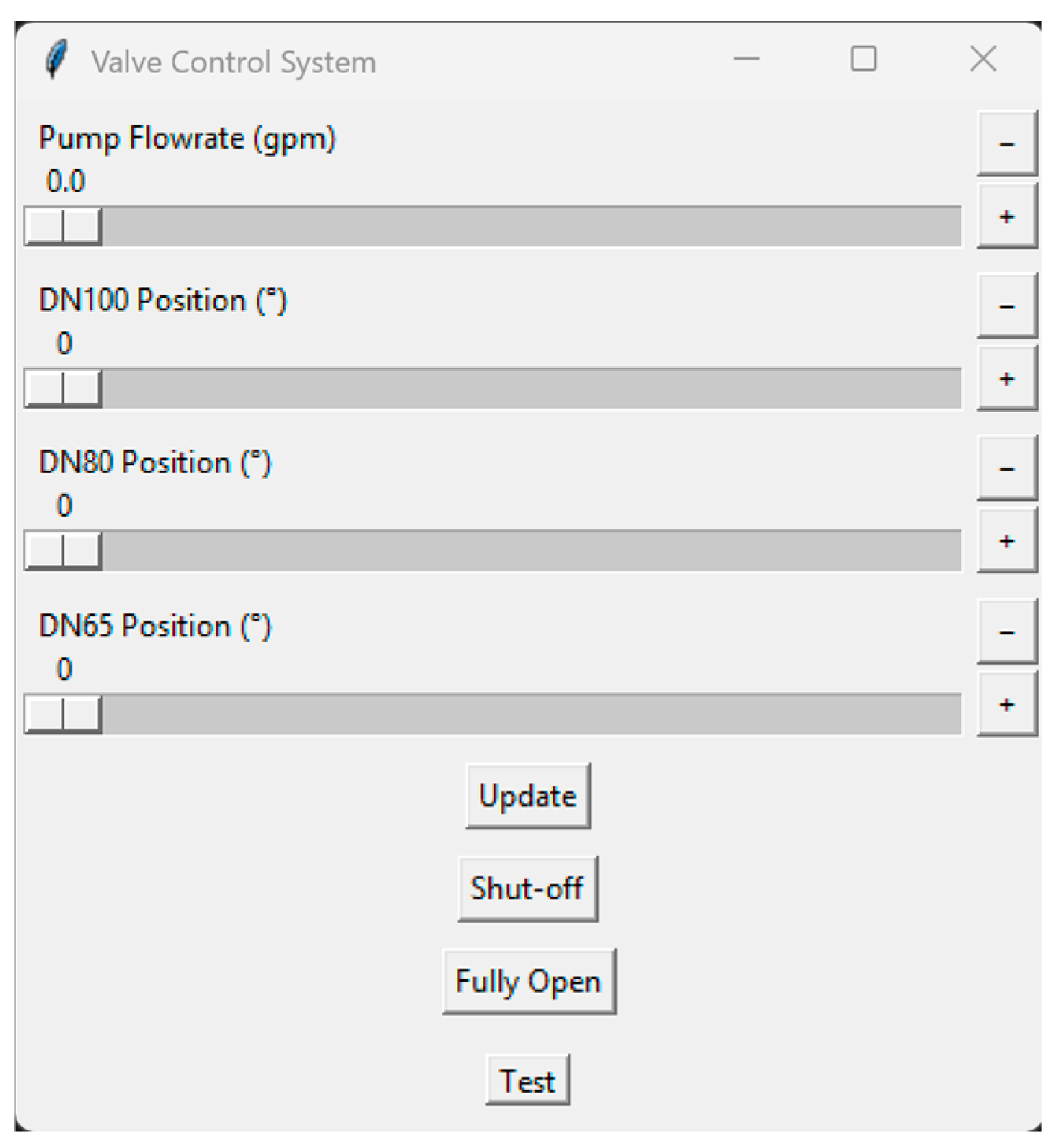Minimize the Valve Control System window
This screenshot has width=1051, height=1148.
click(x=746, y=59)
